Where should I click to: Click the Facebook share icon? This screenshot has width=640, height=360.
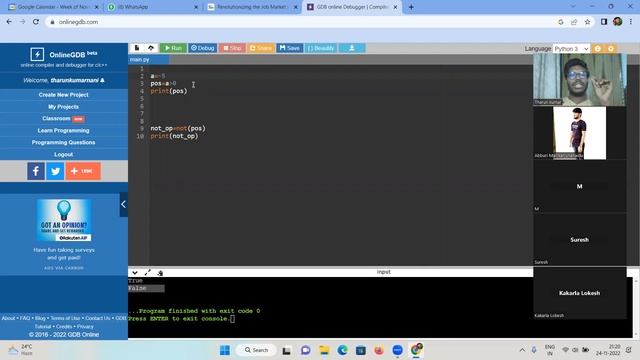click(x=36, y=171)
